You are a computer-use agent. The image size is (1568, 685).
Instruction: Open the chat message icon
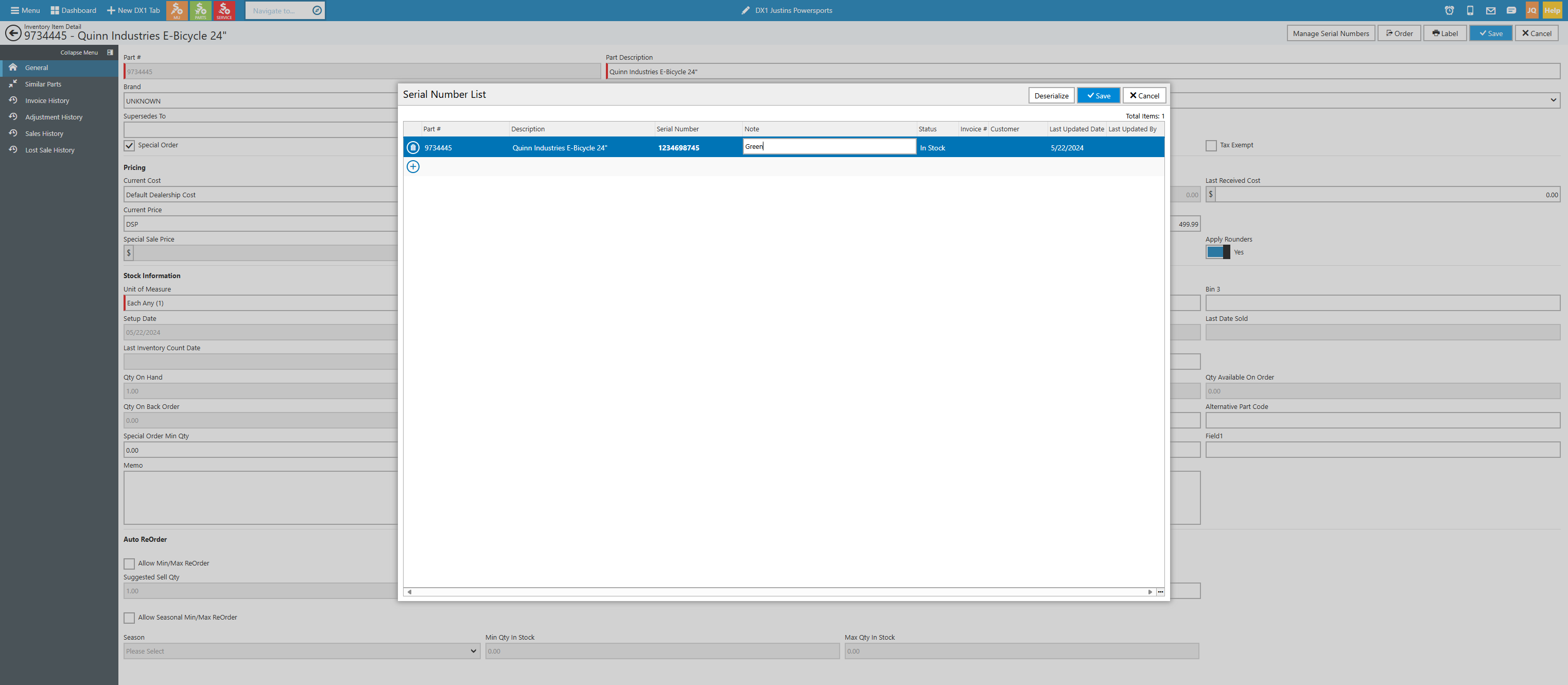point(1511,10)
